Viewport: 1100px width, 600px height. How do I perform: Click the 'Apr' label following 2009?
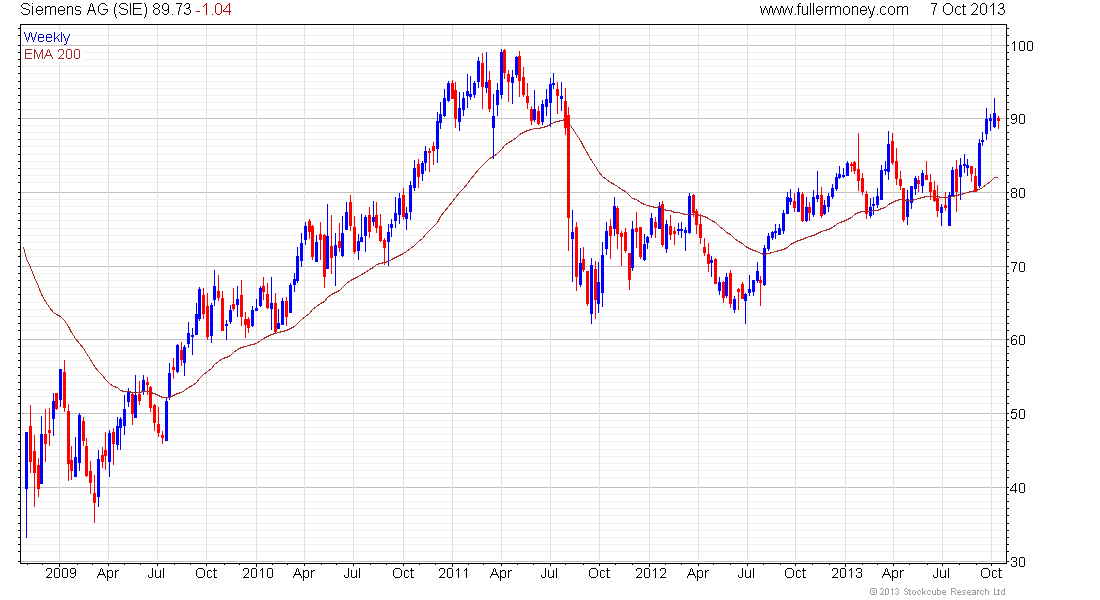point(107,573)
